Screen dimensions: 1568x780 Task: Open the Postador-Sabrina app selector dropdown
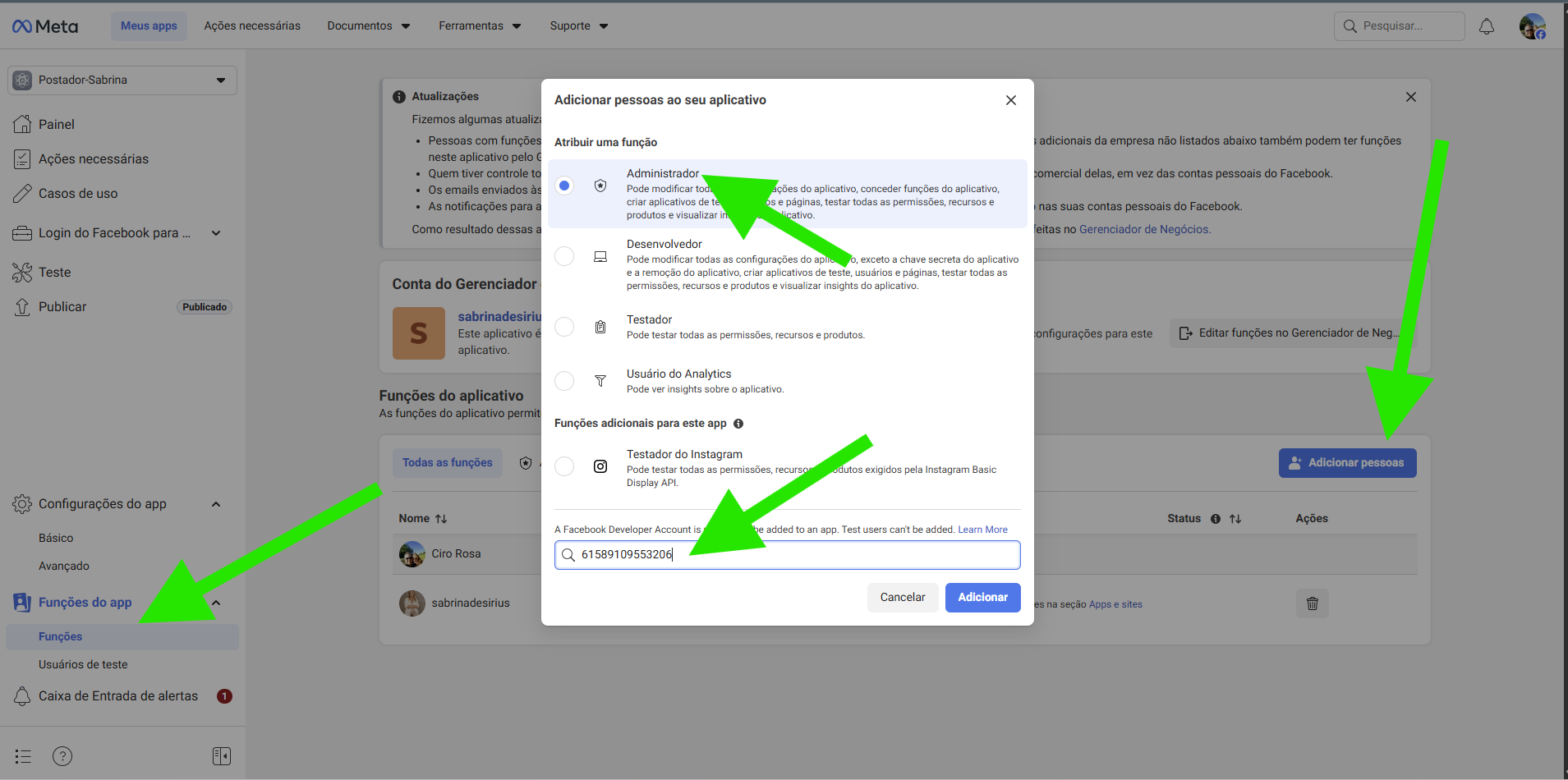click(122, 80)
